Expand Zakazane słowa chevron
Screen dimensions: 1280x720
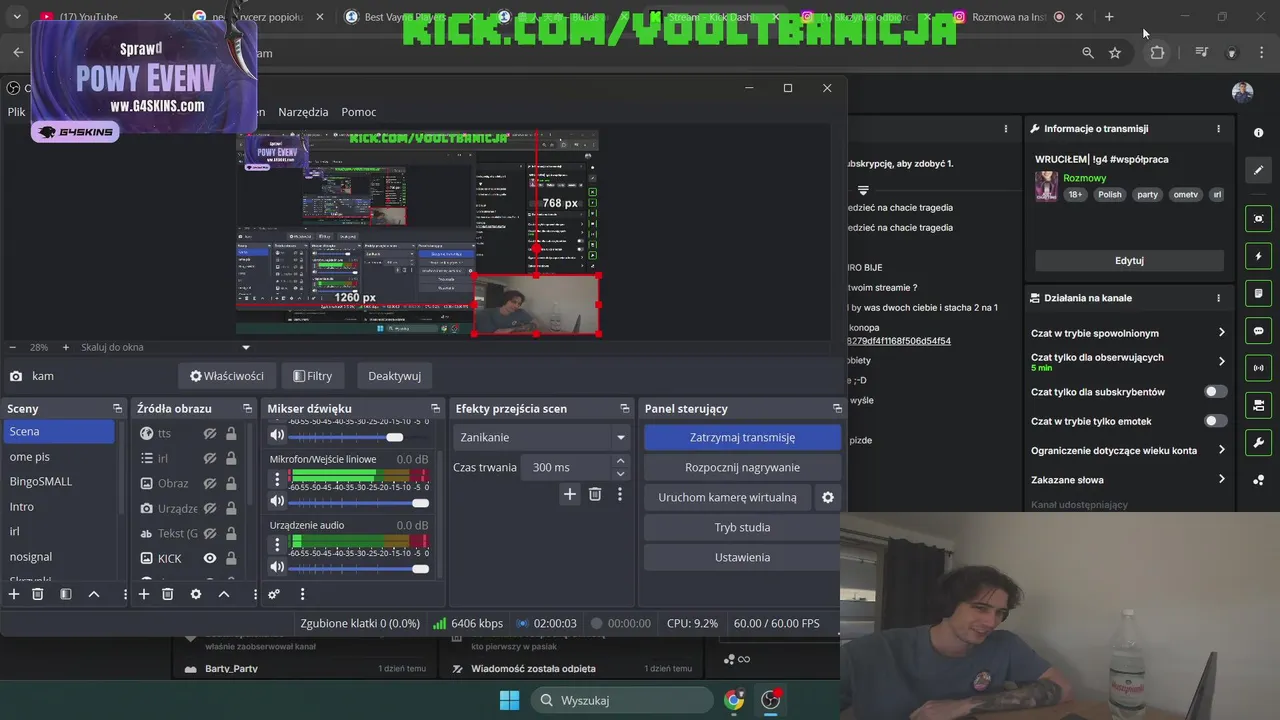[x=1221, y=480]
